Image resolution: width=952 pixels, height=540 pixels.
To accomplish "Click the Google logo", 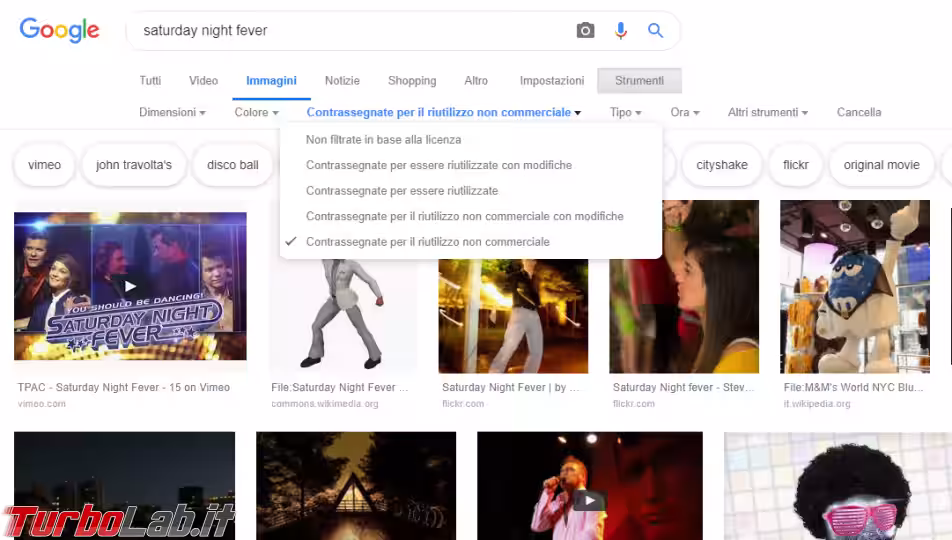I will click(59, 30).
